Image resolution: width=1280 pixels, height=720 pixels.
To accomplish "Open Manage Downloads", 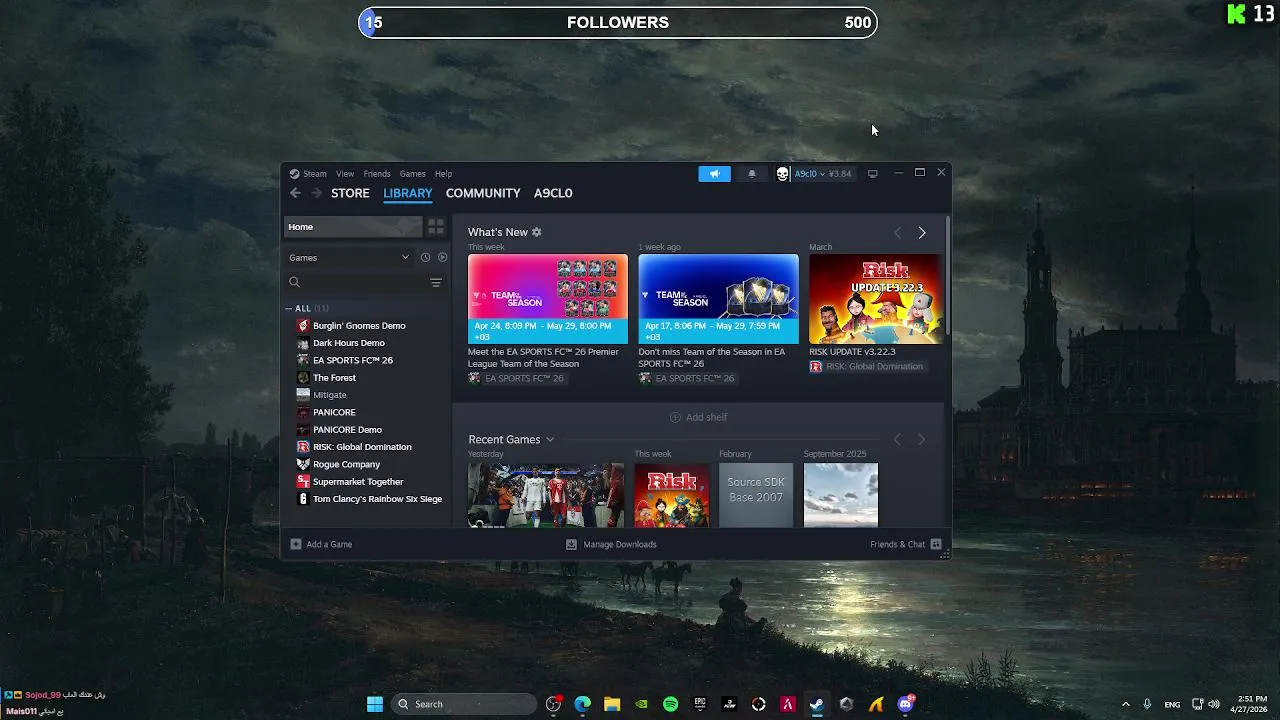I will click(x=611, y=544).
